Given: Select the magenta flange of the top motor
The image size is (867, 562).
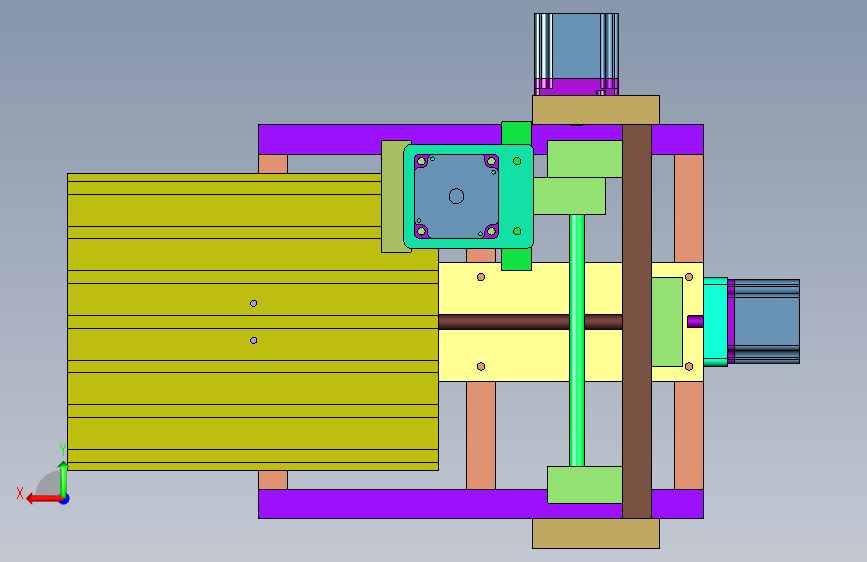Looking at the screenshot, I should pyautogui.click(x=576, y=87).
